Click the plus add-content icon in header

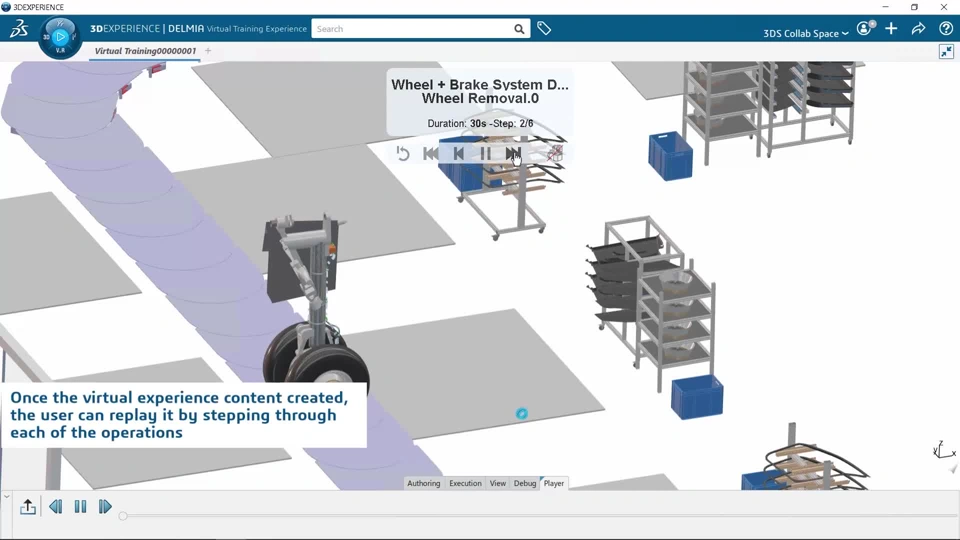(891, 28)
